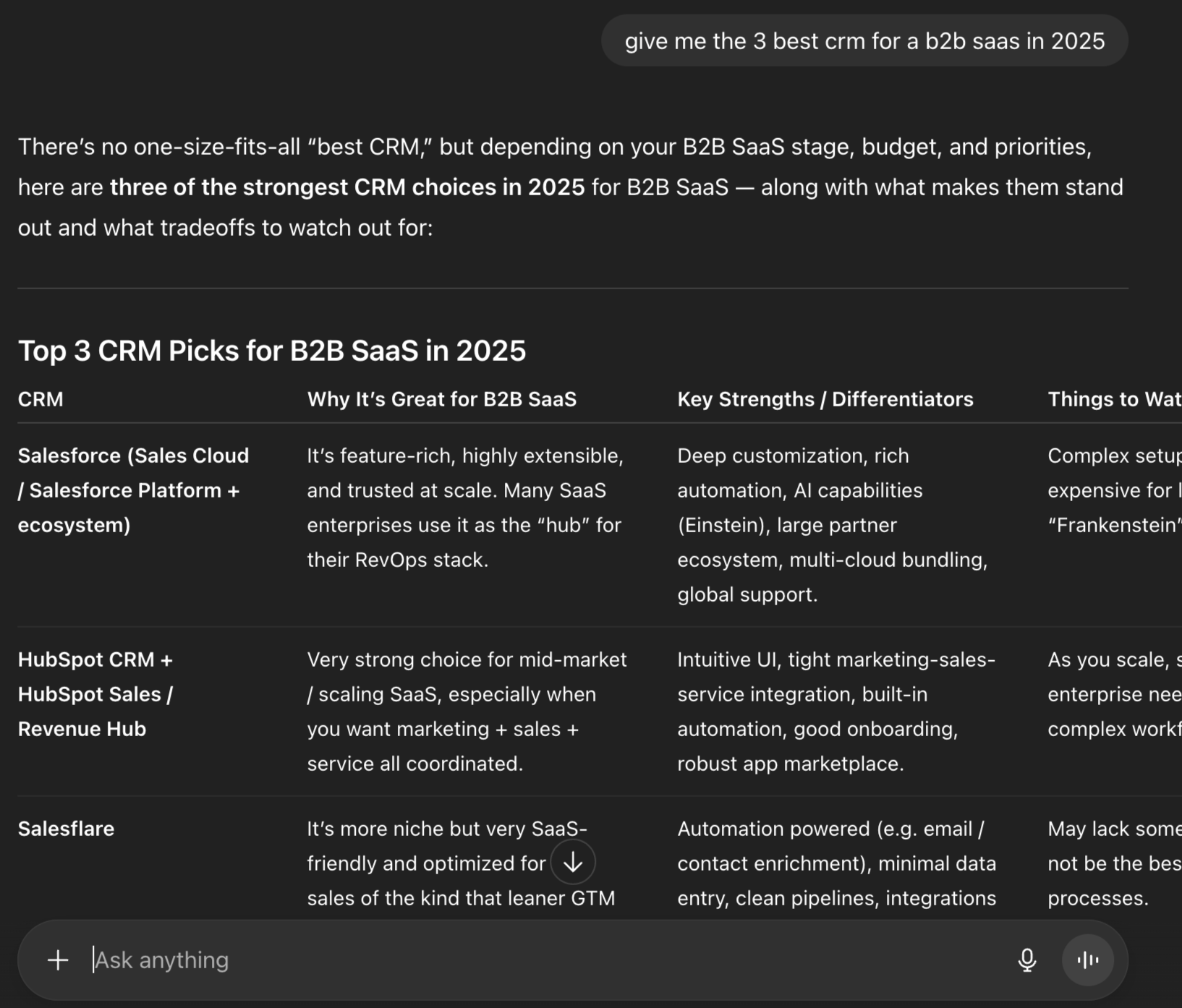
Task: Click the partially visible 'Things to Wat' header
Action: [x=1115, y=399]
